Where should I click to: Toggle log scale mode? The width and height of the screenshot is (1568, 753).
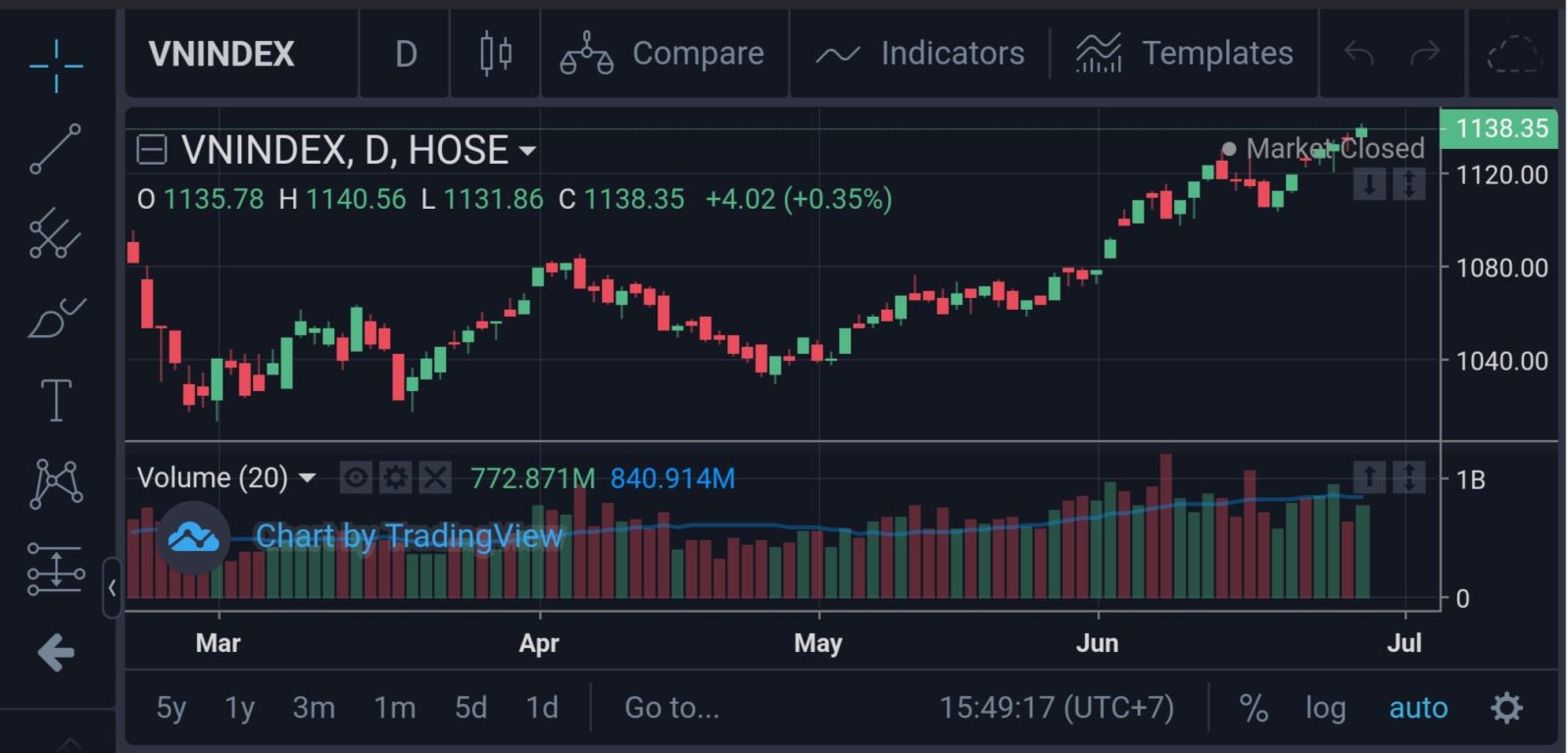1325,707
